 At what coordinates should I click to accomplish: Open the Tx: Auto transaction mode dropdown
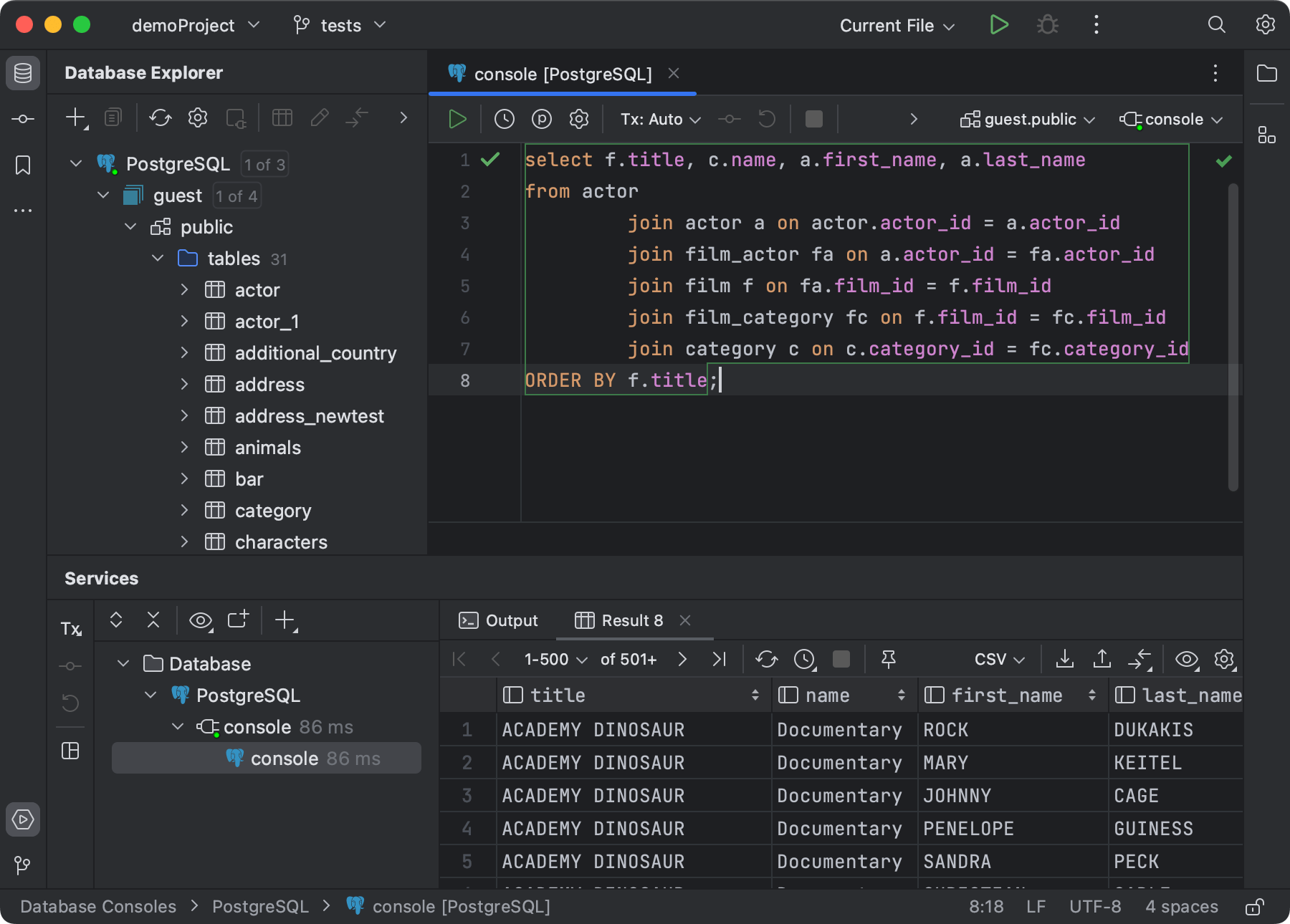click(658, 119)
